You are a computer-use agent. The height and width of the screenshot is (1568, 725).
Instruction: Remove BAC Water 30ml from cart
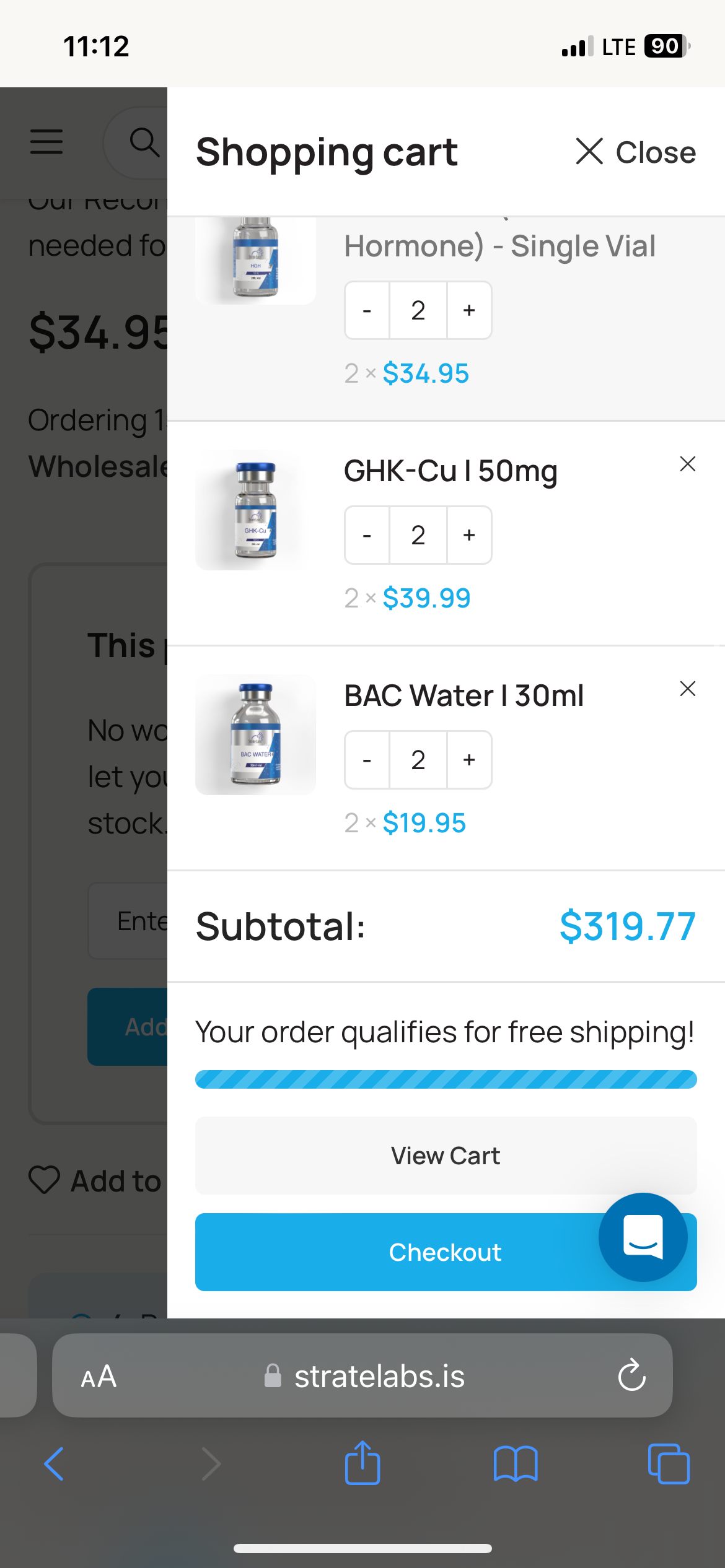point(688,689)
